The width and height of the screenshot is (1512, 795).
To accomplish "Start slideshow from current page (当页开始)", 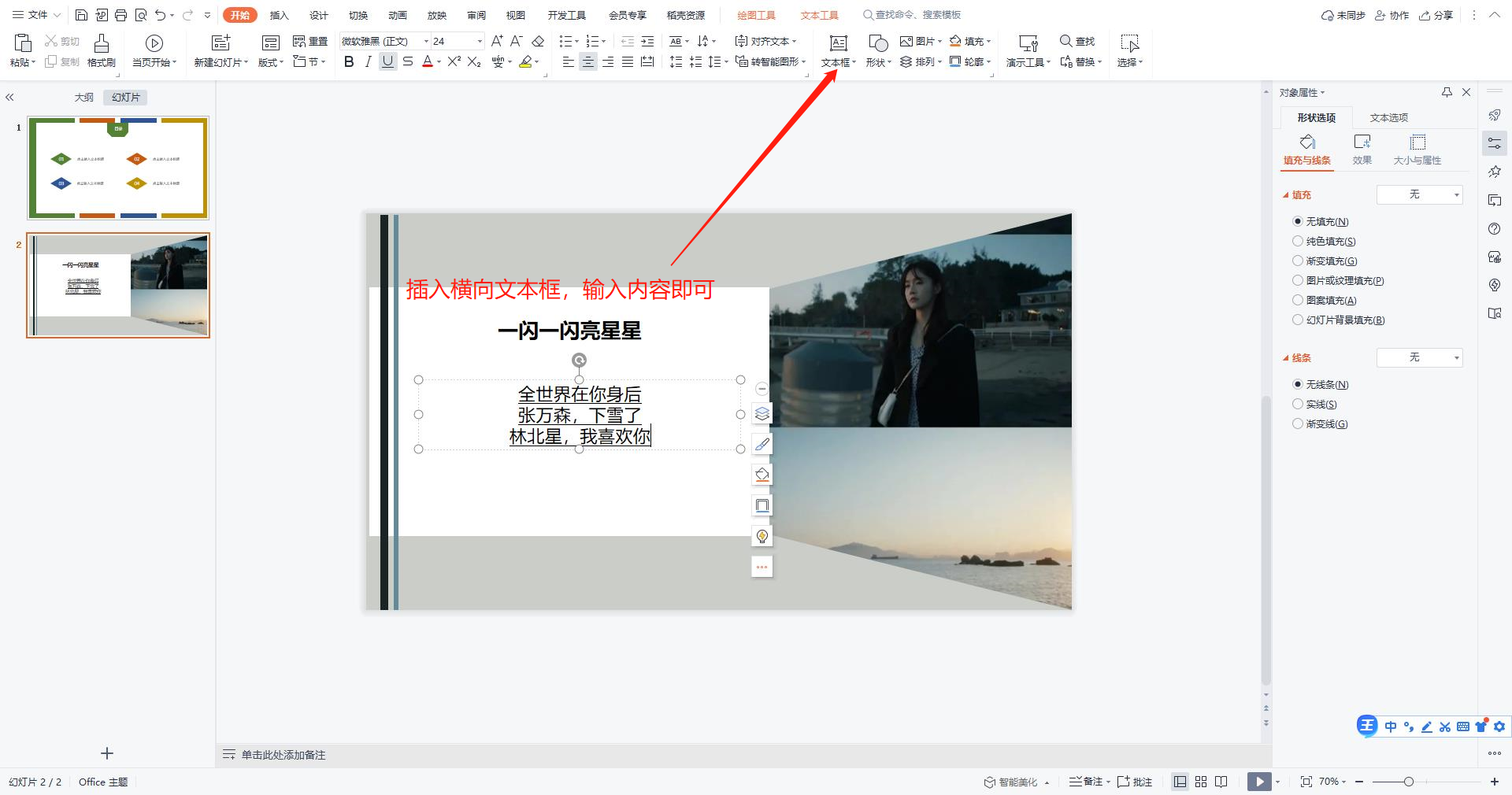I will click(x=154, y=50).
